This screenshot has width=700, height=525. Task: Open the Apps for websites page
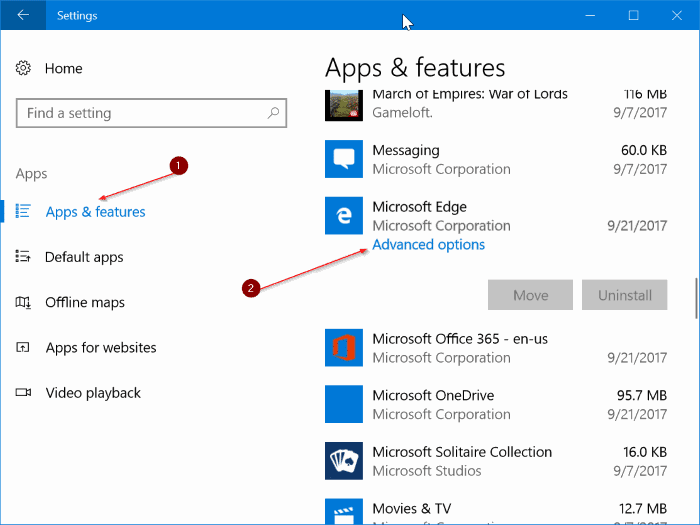101,347
